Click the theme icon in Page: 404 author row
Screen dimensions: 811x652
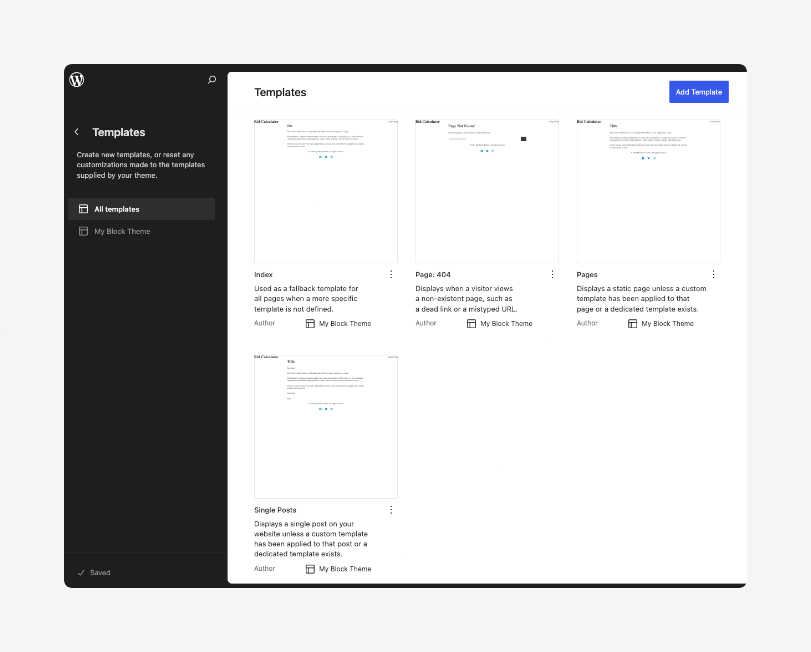(471, 324)
